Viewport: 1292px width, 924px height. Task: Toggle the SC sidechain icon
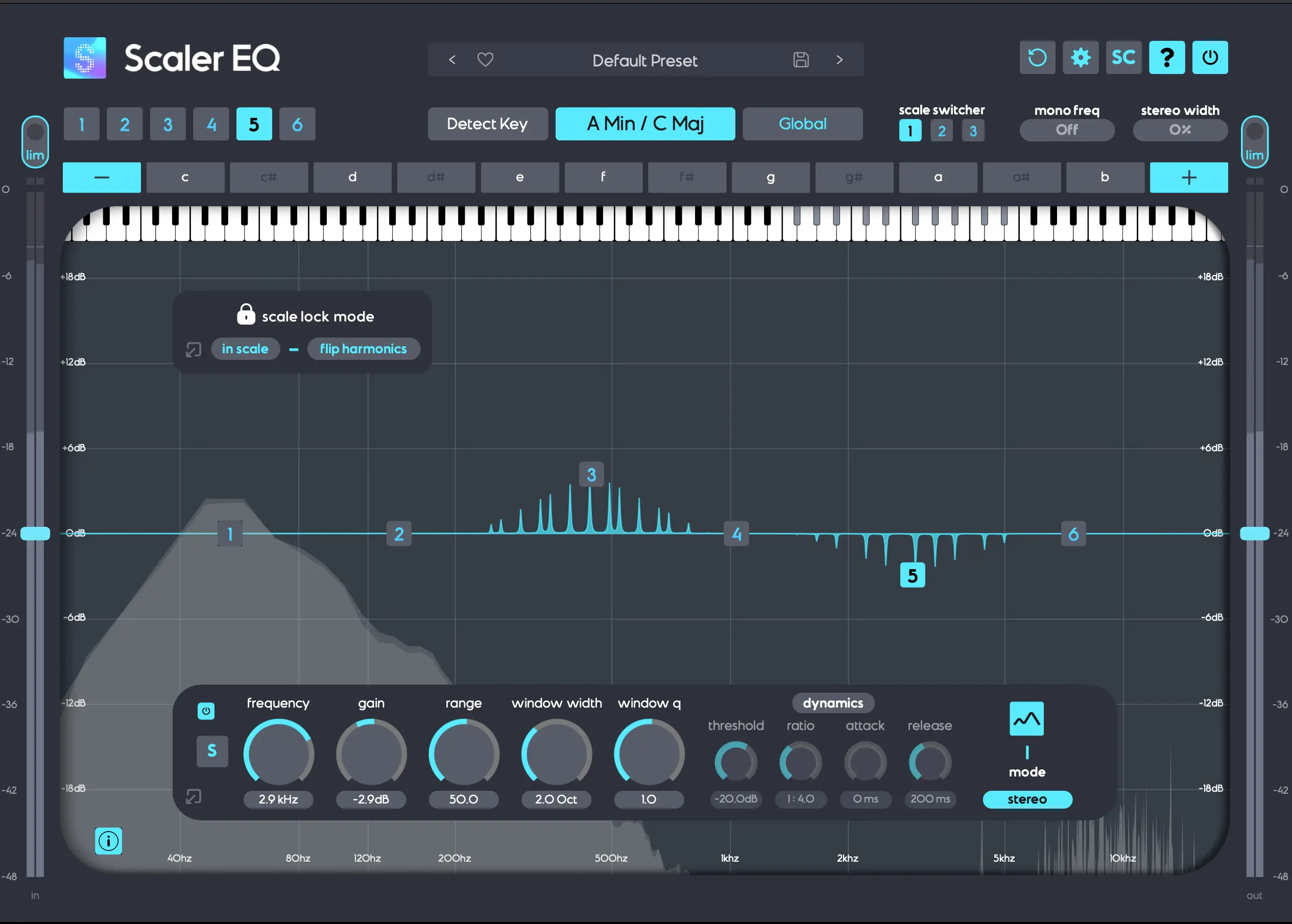point(1123,58)
